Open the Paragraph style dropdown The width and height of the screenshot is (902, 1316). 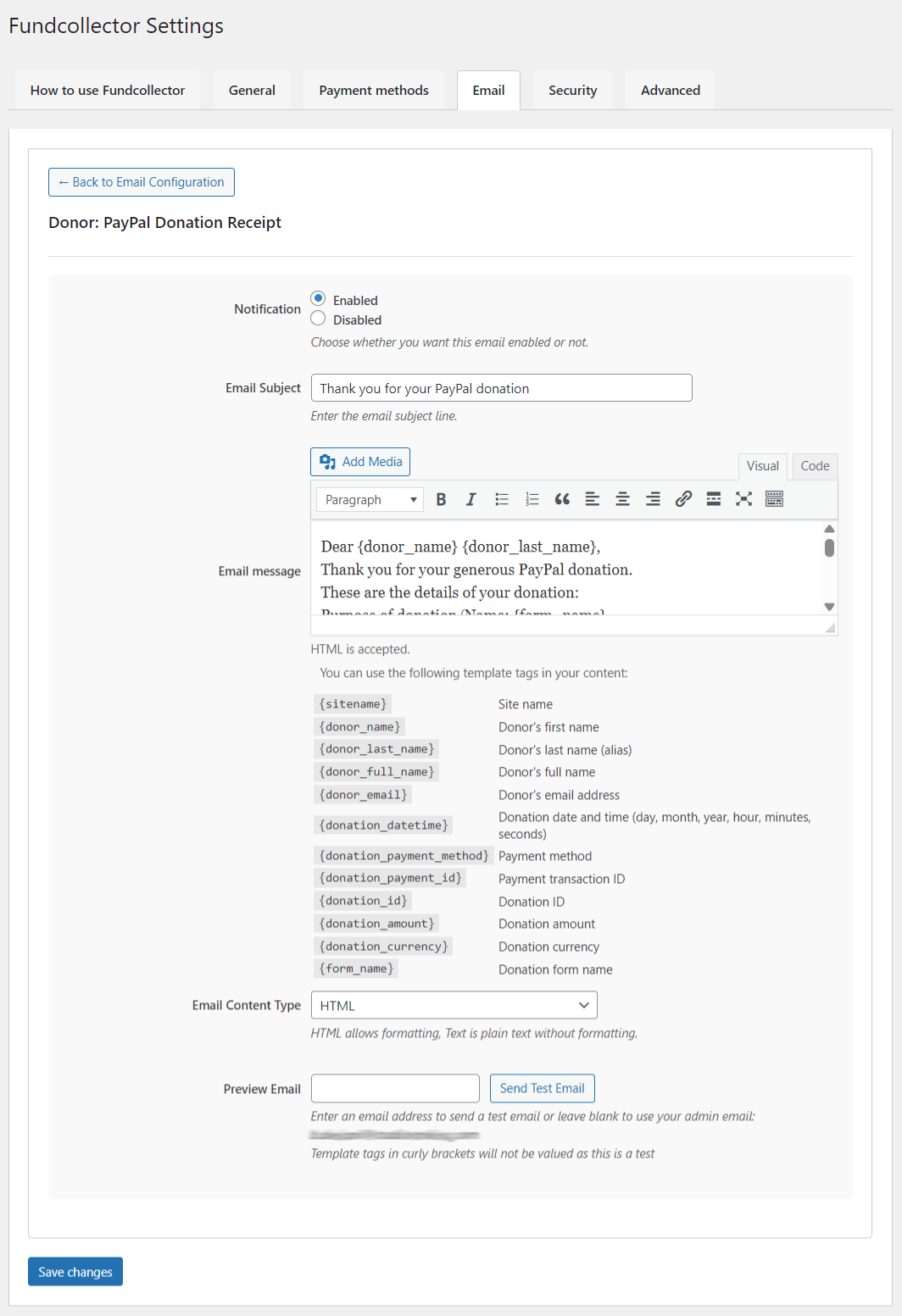369,499
